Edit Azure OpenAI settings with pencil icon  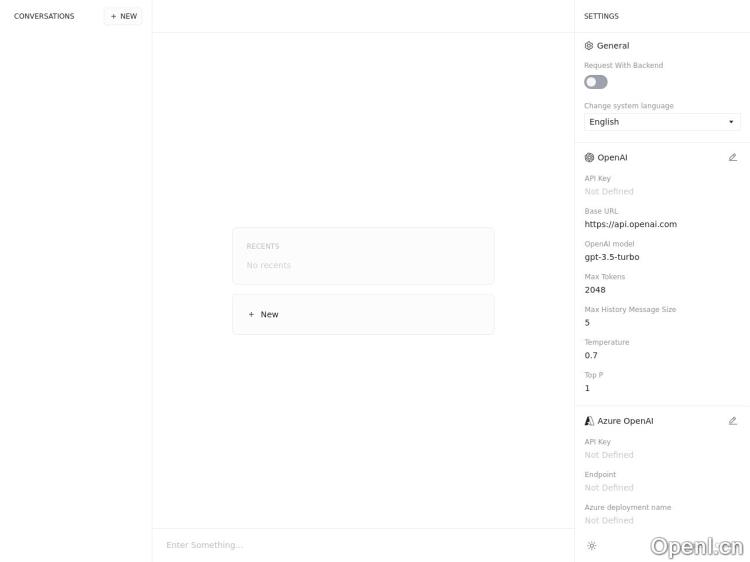(x=732, y=421)
